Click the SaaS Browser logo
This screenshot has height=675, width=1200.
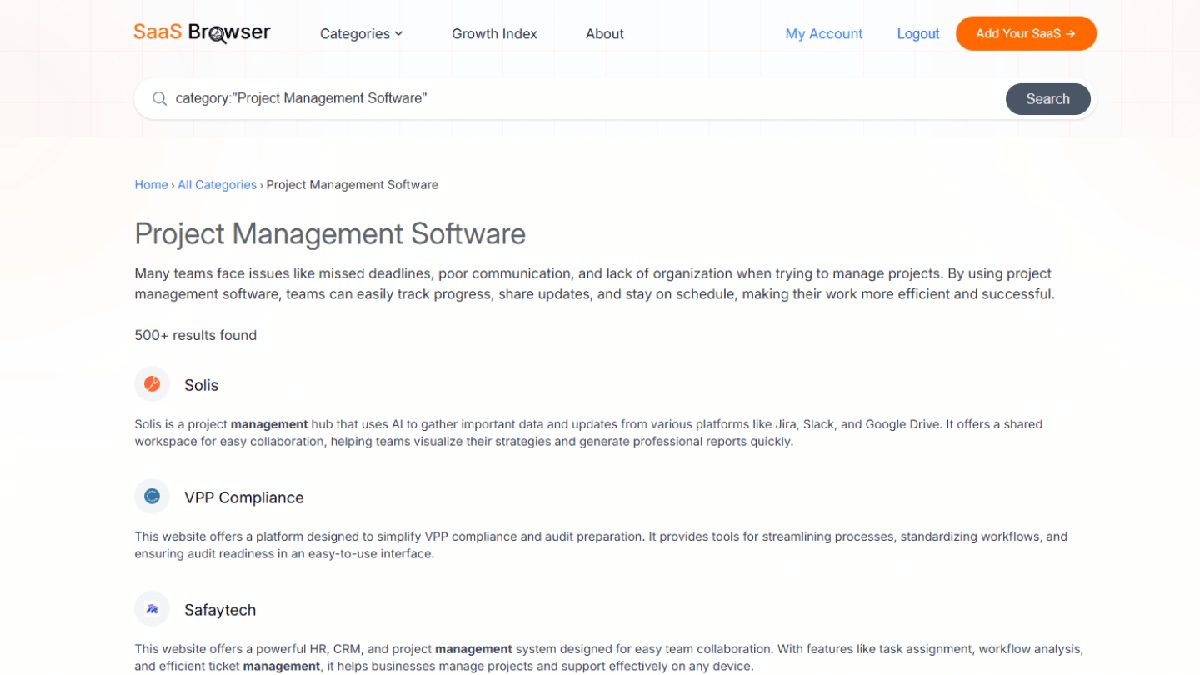(201, 32)
